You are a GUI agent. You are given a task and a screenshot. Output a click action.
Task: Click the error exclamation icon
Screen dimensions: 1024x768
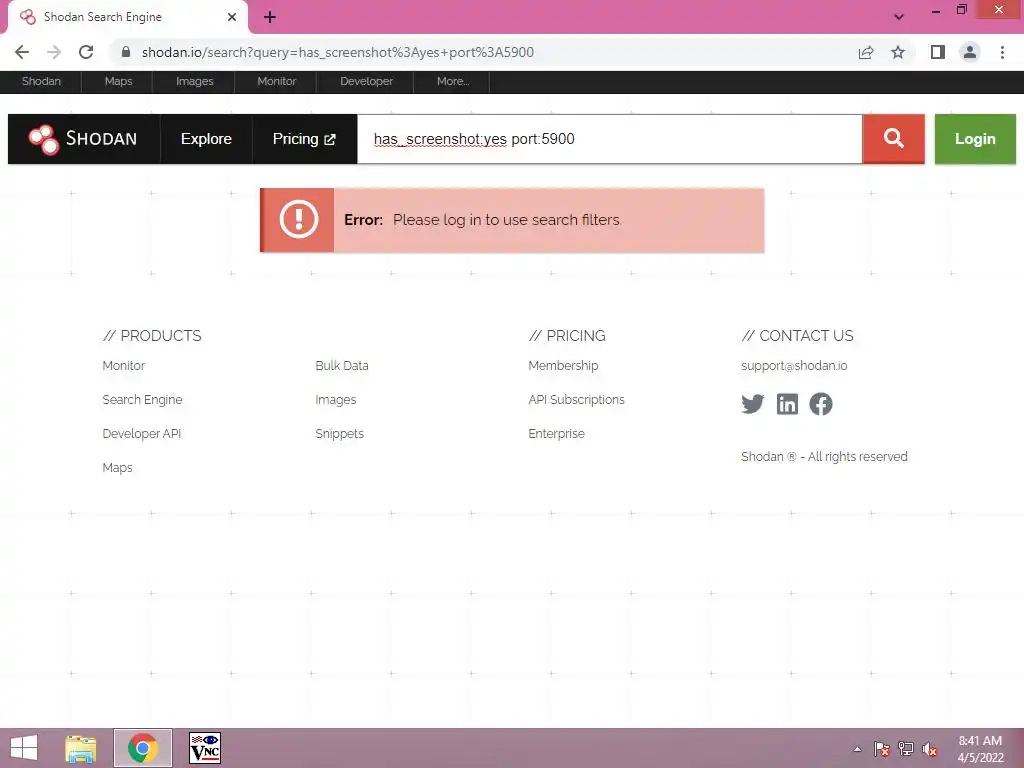pos(298,219)
